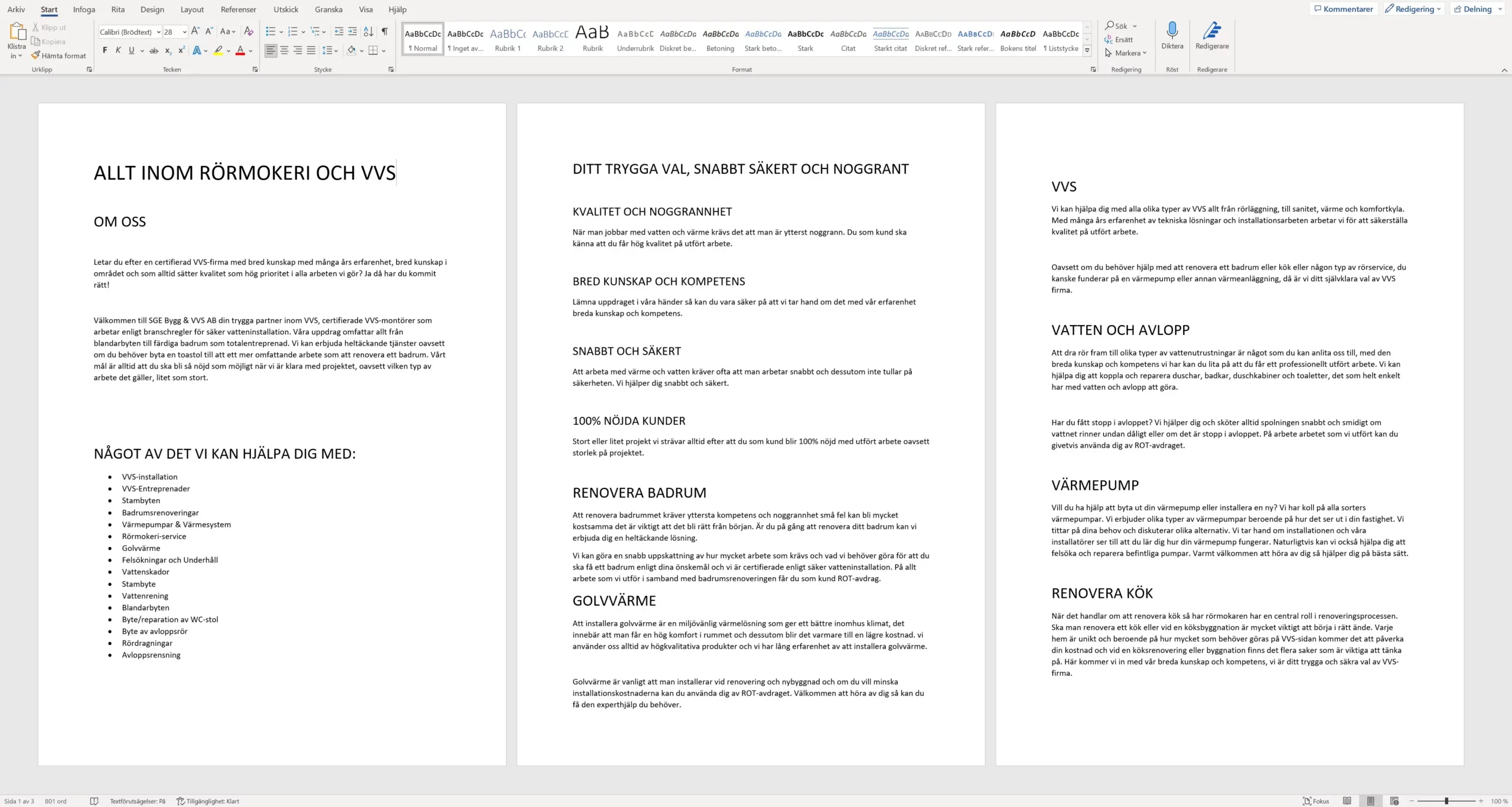Image resolution: width=1512 pixels, height=807 pixels.
Task: Toggle center text alignment
Action: (x=284, y=51)
